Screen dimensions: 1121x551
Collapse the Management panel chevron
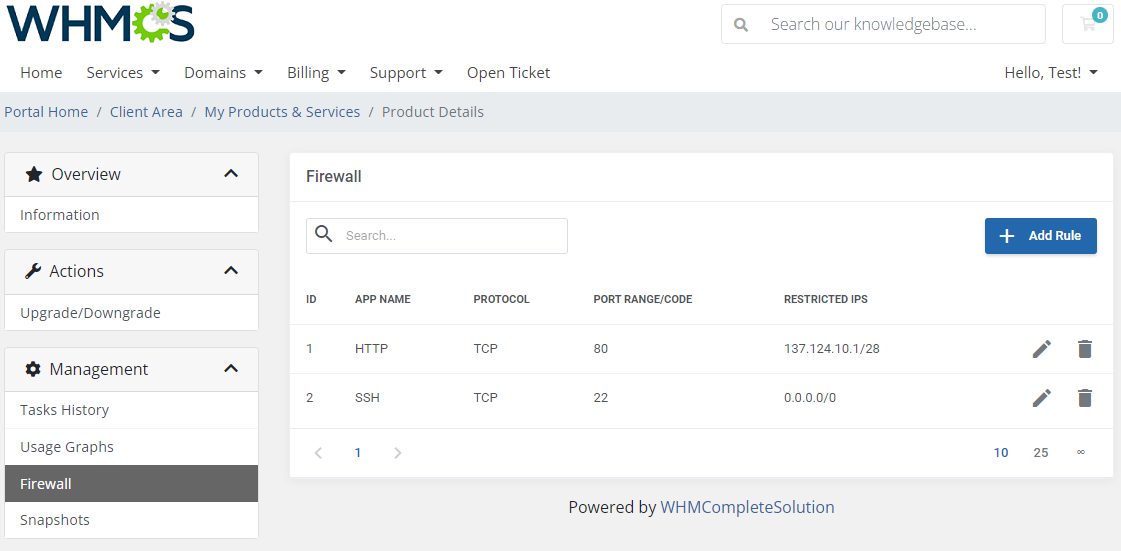click(x=230, y=368)
